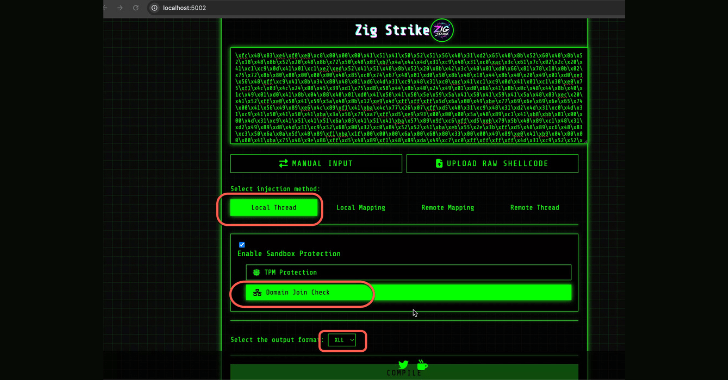Image resolution: width=728 pixels, height=380 pixels.
Task: Open the Twitter bird link
Action: [x=403, y=365]
